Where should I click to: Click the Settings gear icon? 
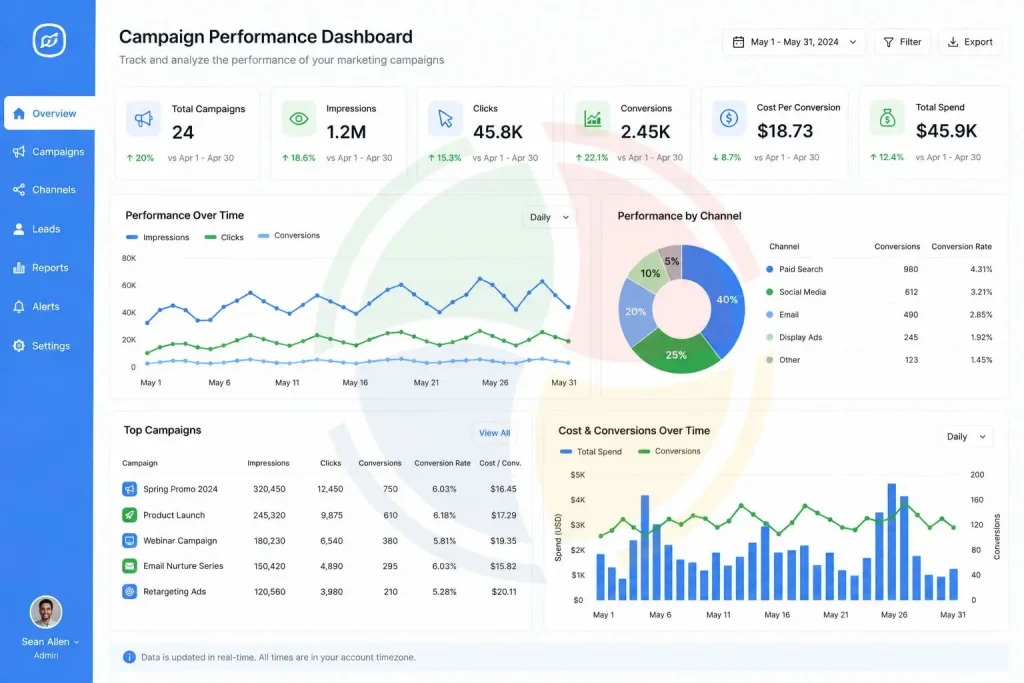(x=19, y=346)
